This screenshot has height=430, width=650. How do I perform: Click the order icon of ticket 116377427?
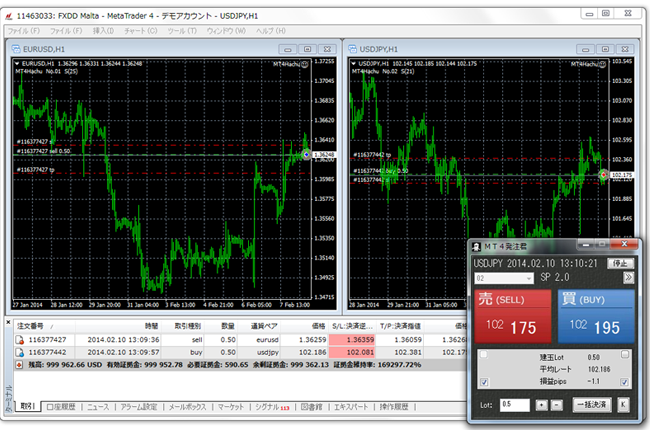click(19, 340)
